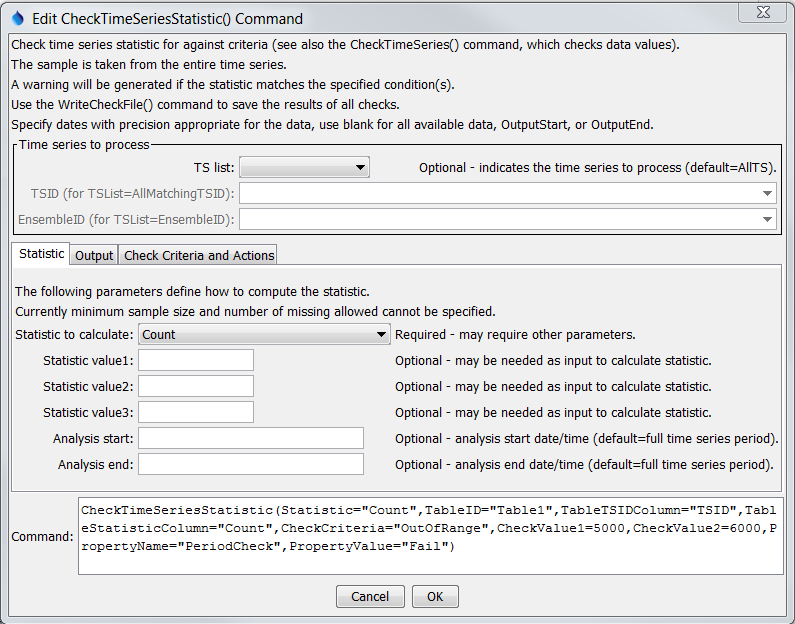Click the Statistic value1 input field

pyautogui.click(x=196, y=360)
